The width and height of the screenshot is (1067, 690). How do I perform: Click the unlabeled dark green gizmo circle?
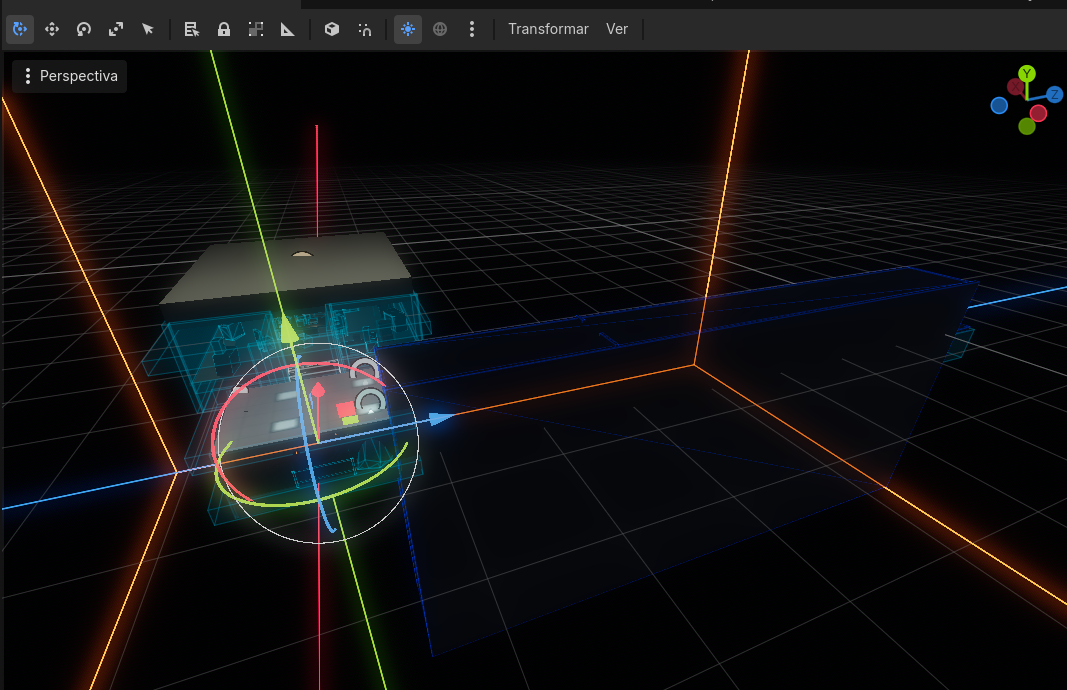click(1027, 126)
